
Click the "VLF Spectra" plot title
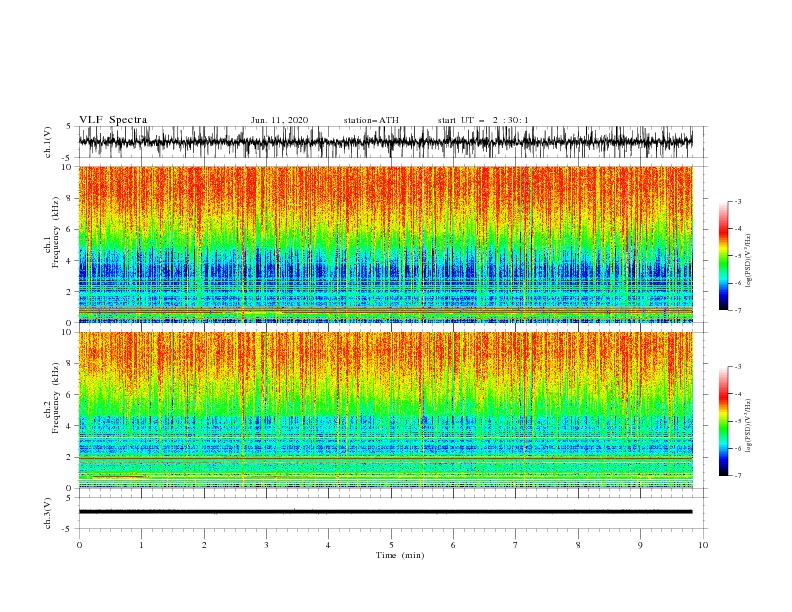coord(113,120)
